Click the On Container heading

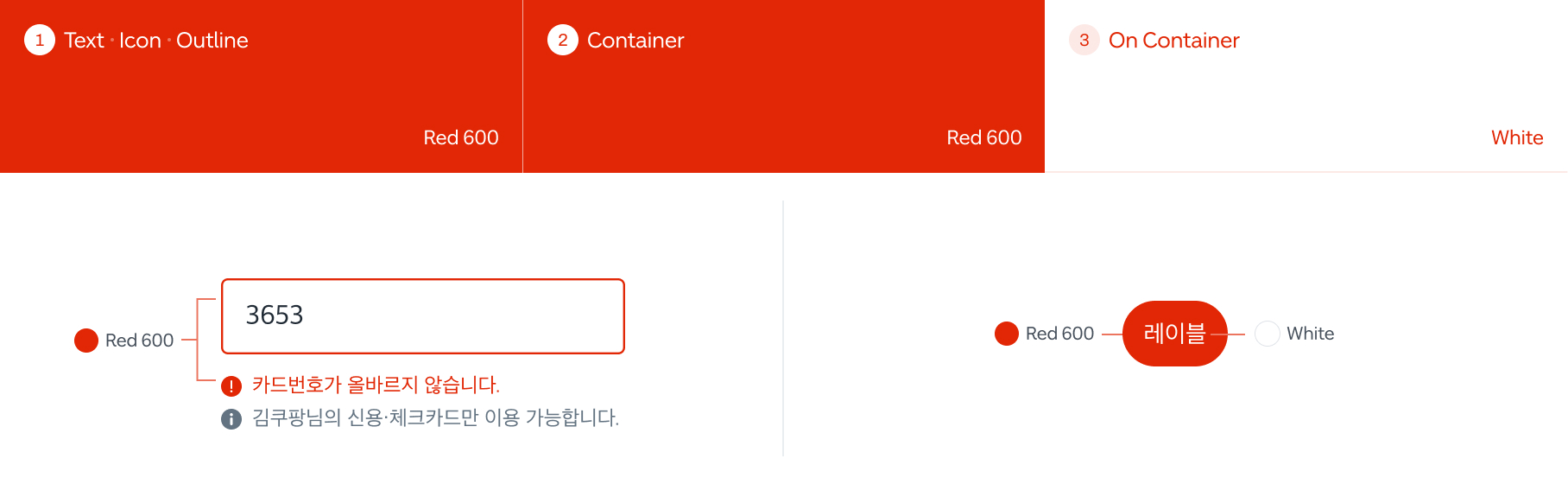(1173, 41)
